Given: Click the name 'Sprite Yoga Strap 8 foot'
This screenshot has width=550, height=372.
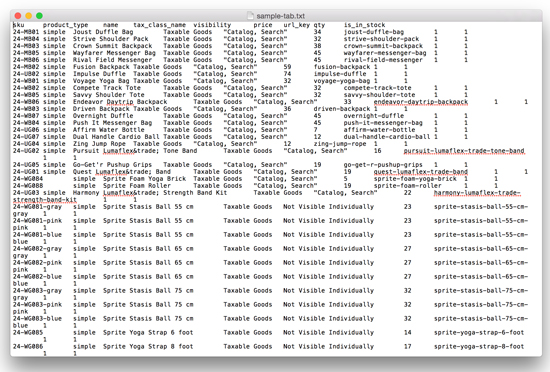Looking at the screenshot, I should click(x=148, y=347).
